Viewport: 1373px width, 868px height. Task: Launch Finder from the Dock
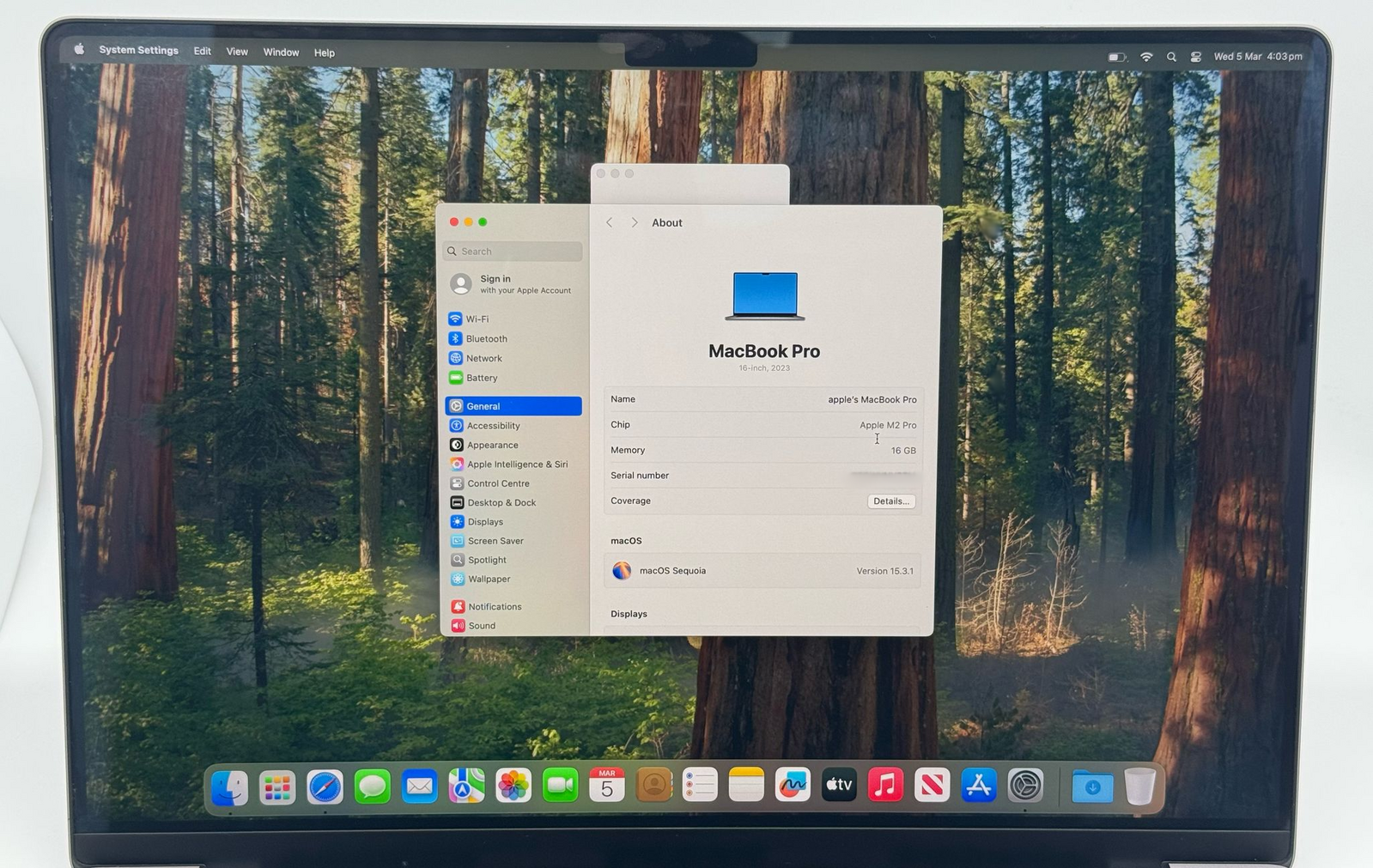[x=230, y=787]
